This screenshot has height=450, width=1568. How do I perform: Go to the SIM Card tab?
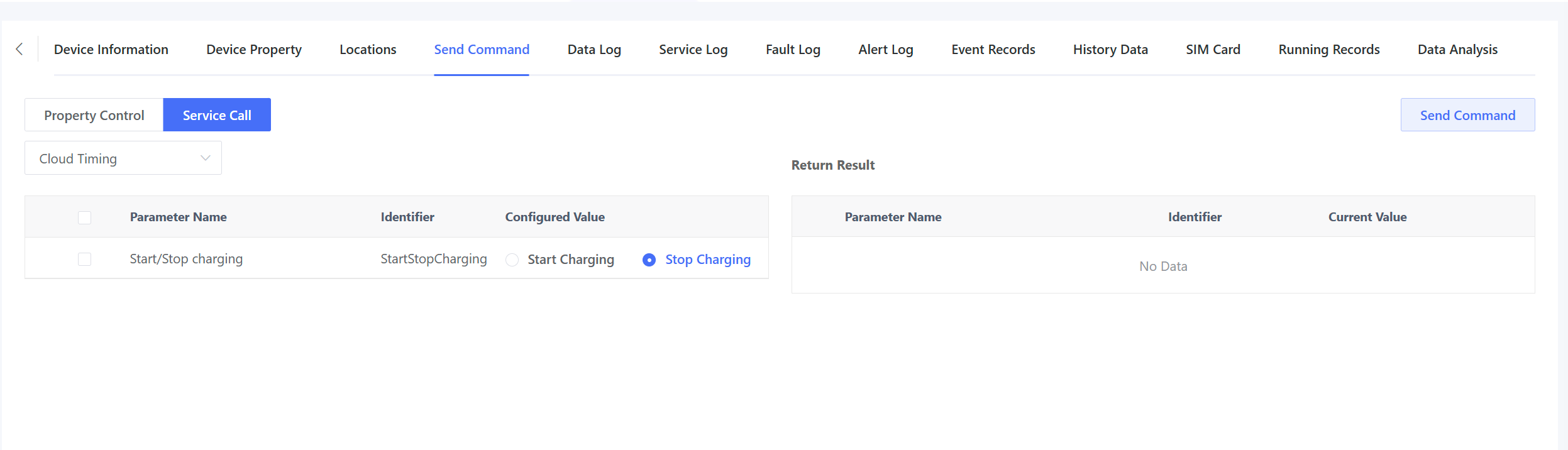coord(1213,50)
